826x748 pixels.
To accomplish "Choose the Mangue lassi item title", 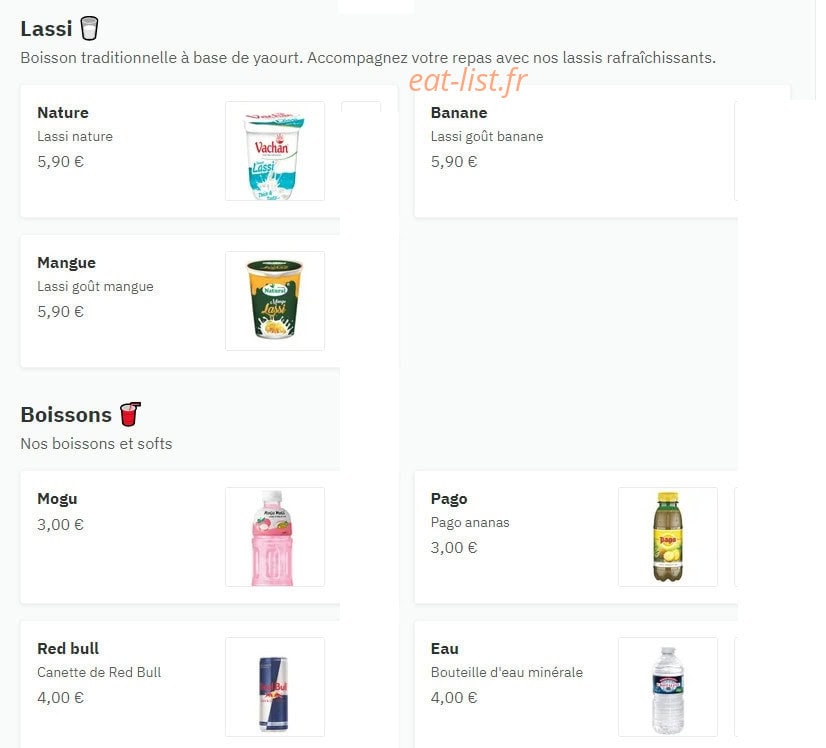I will (x=66, y=263).
